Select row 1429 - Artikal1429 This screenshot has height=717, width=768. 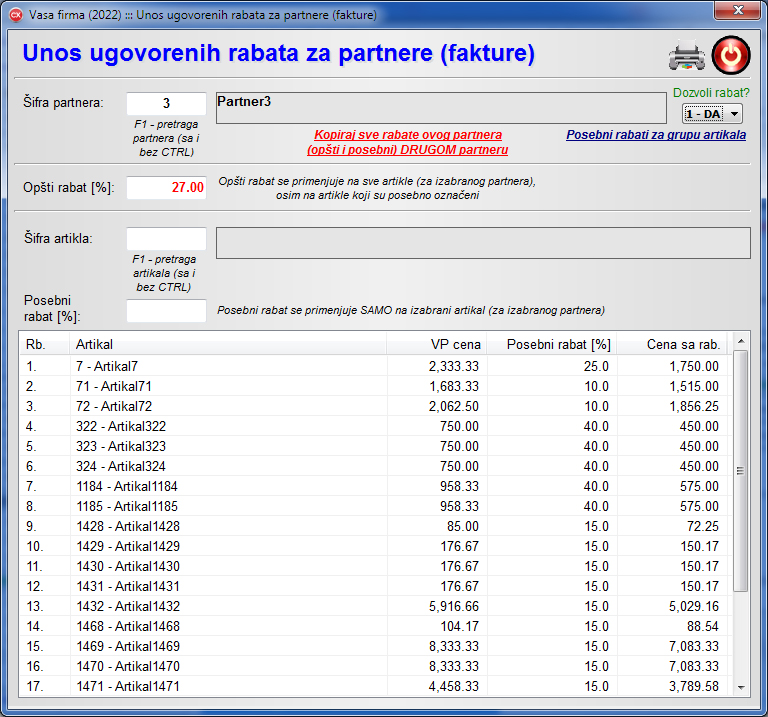(x=376, y=546)
